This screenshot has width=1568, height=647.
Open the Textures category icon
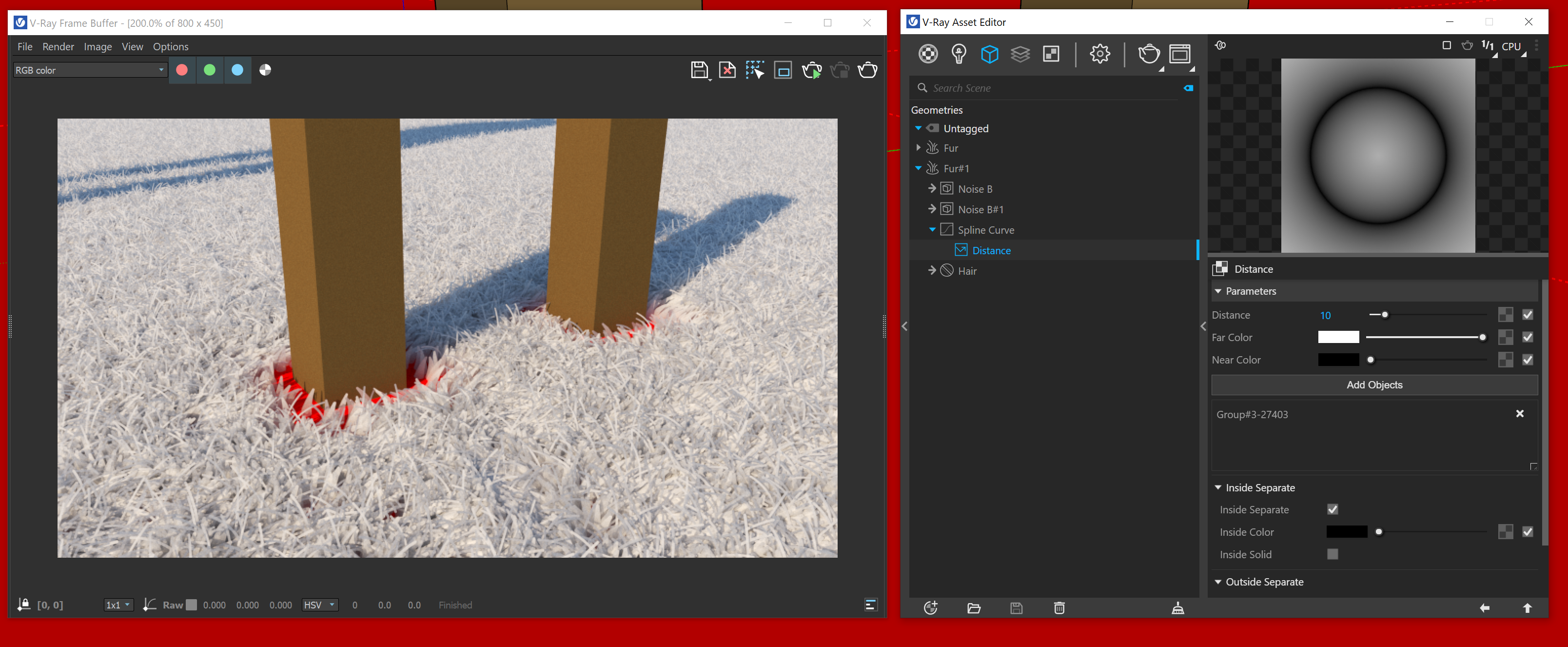click(1051, 54)
